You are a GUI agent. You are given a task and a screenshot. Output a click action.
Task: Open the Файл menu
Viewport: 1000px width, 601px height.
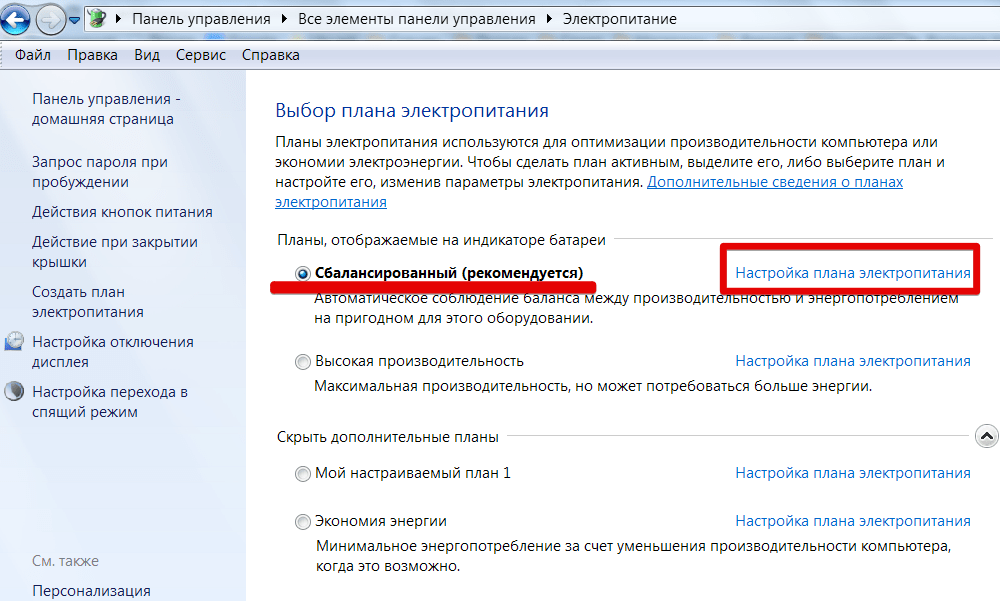click(33, 55)
